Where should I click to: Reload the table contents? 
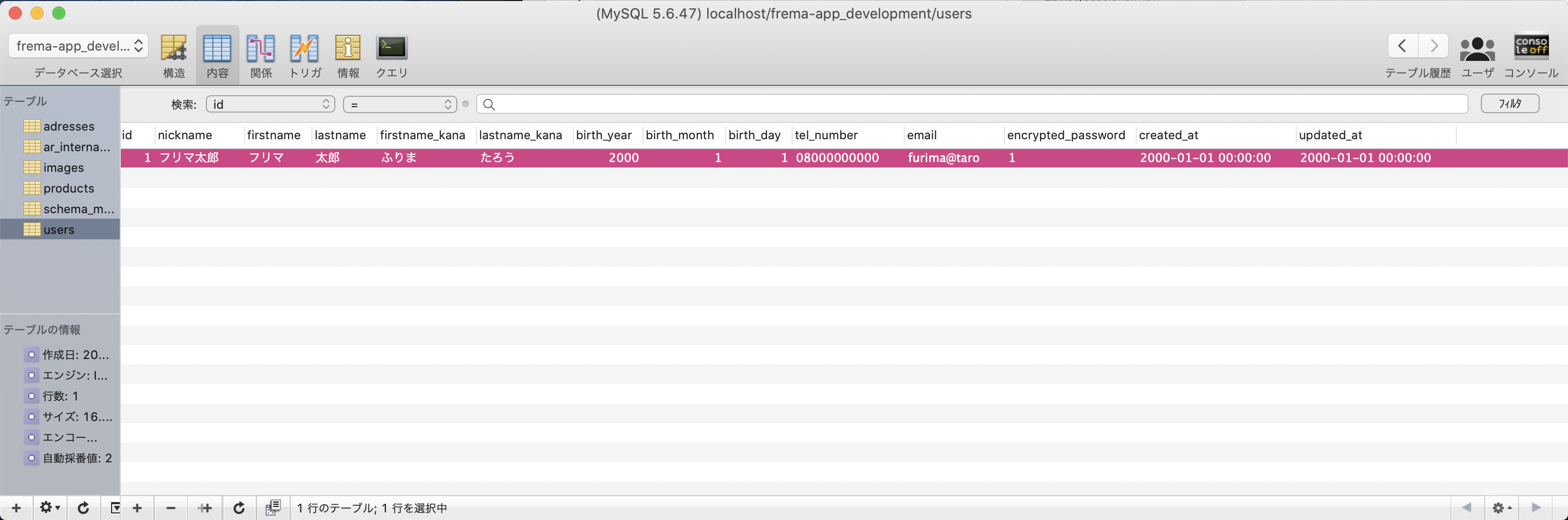coord(238,508)
